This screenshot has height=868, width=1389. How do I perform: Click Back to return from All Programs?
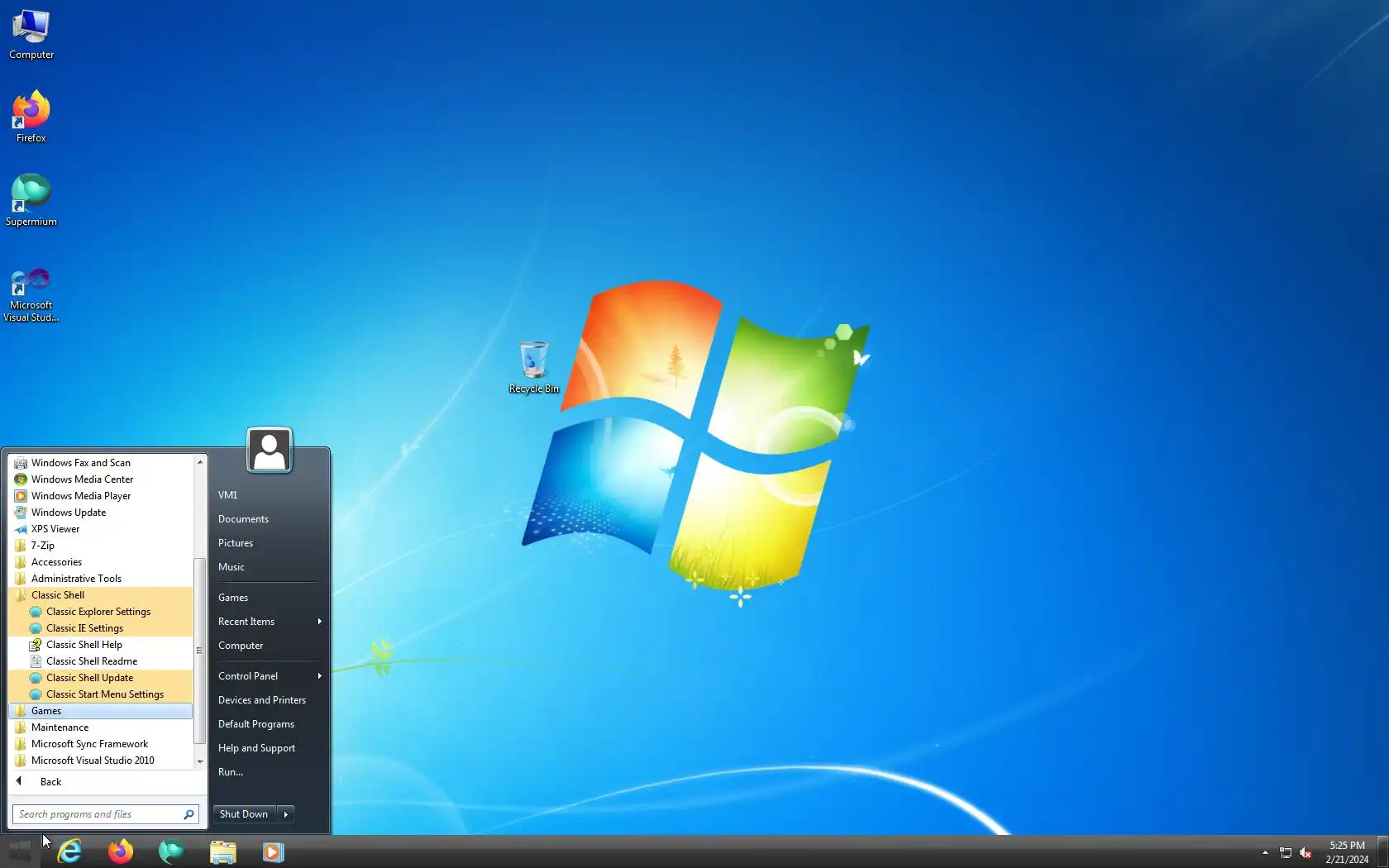[107, 782]
